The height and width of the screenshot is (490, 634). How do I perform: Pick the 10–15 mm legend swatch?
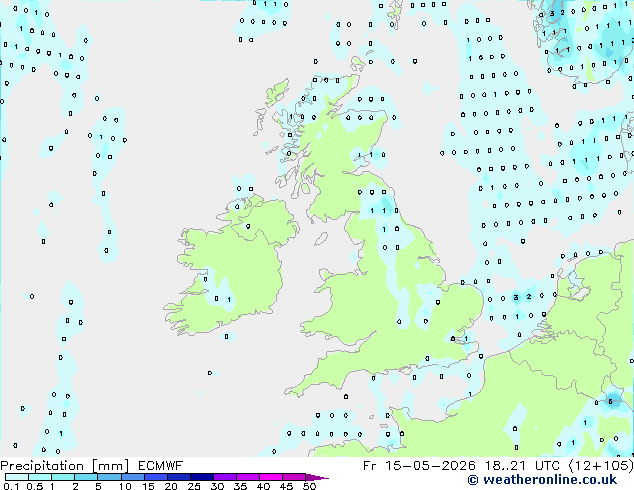[133, 477]
